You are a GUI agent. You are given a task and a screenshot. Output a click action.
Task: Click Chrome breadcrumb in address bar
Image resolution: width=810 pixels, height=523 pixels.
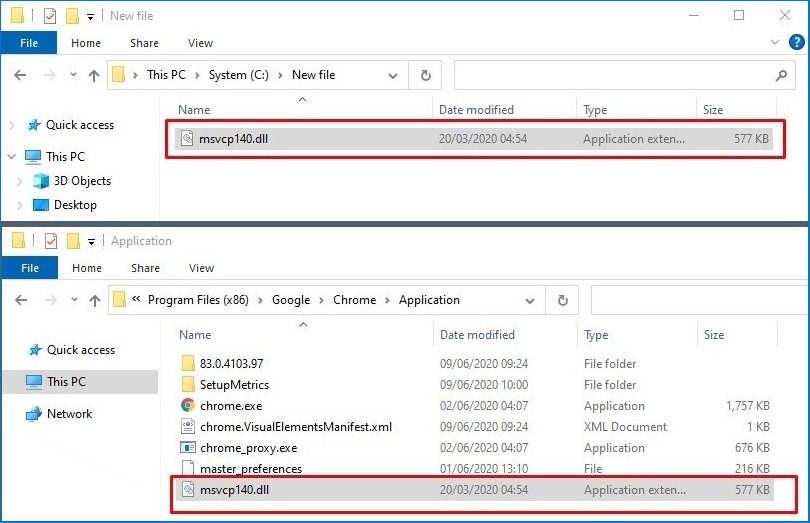[354, 300]
